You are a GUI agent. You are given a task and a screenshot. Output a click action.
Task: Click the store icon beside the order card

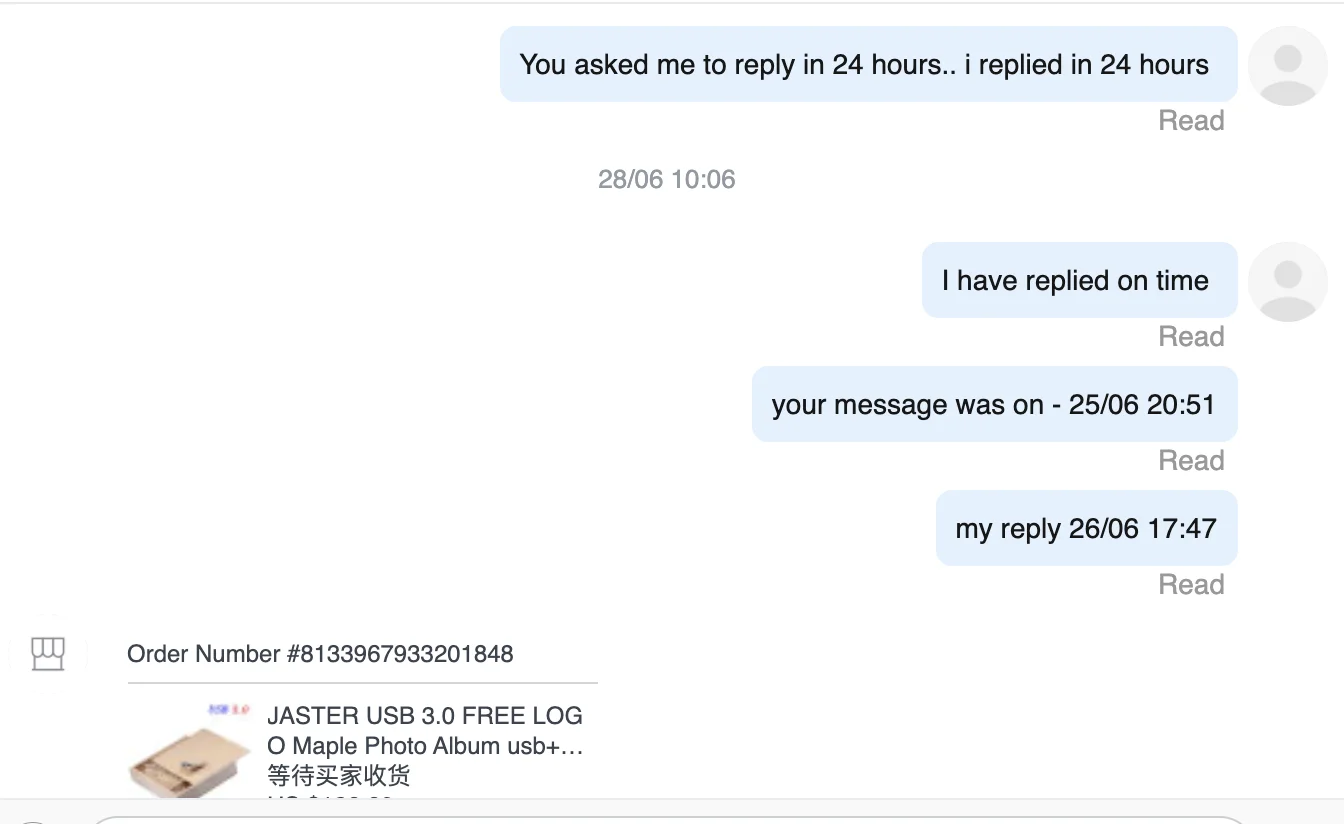coord(48,654)
